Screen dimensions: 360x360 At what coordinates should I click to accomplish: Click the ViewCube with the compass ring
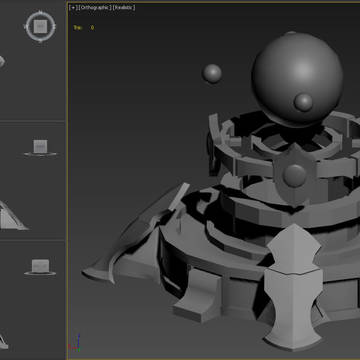[40, 27]
